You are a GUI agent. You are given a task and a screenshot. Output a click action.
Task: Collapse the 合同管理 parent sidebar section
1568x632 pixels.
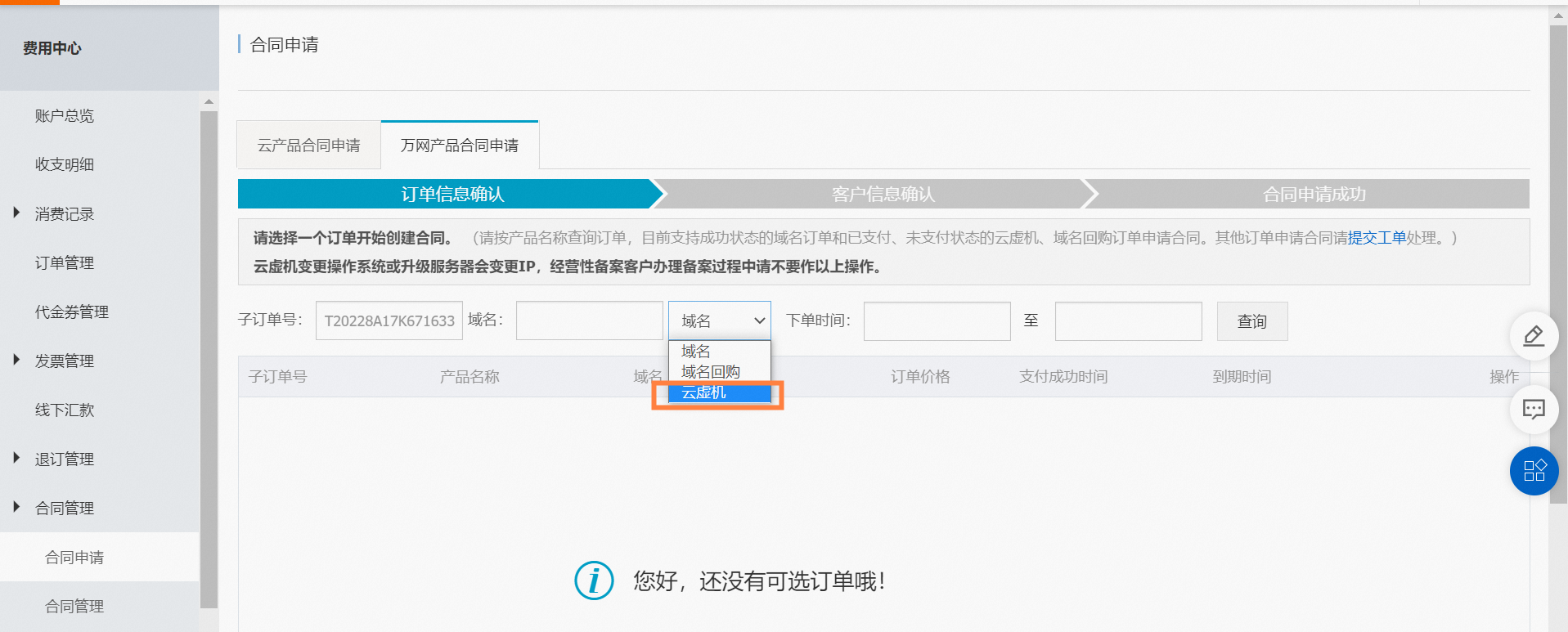[16, 507]
